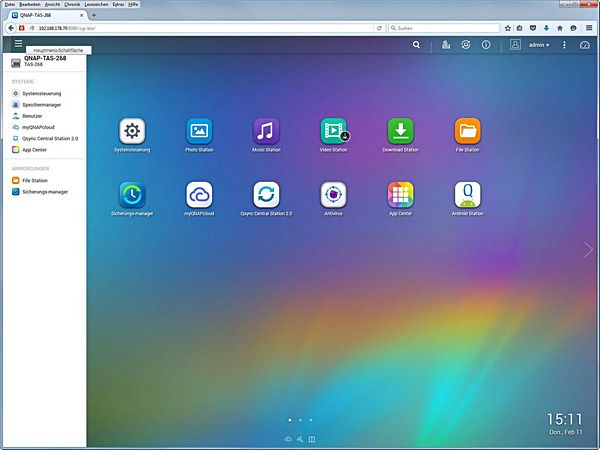Viewport: 600px width, 450px height.
Task: Open Systemsteuerung in the sidebar menu
Action: (x=44, y=93)
